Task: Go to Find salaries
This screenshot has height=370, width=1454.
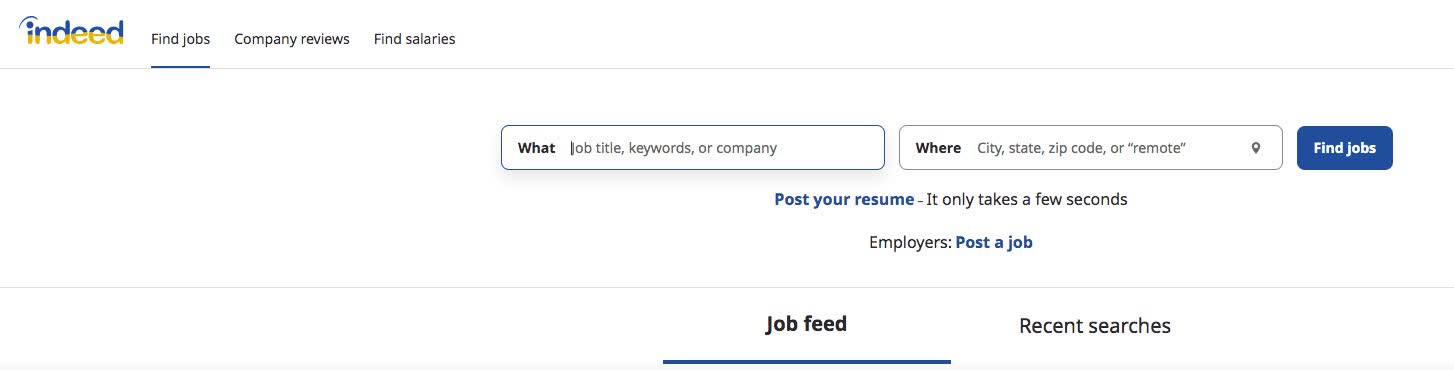Action: [x=414, y=39]
